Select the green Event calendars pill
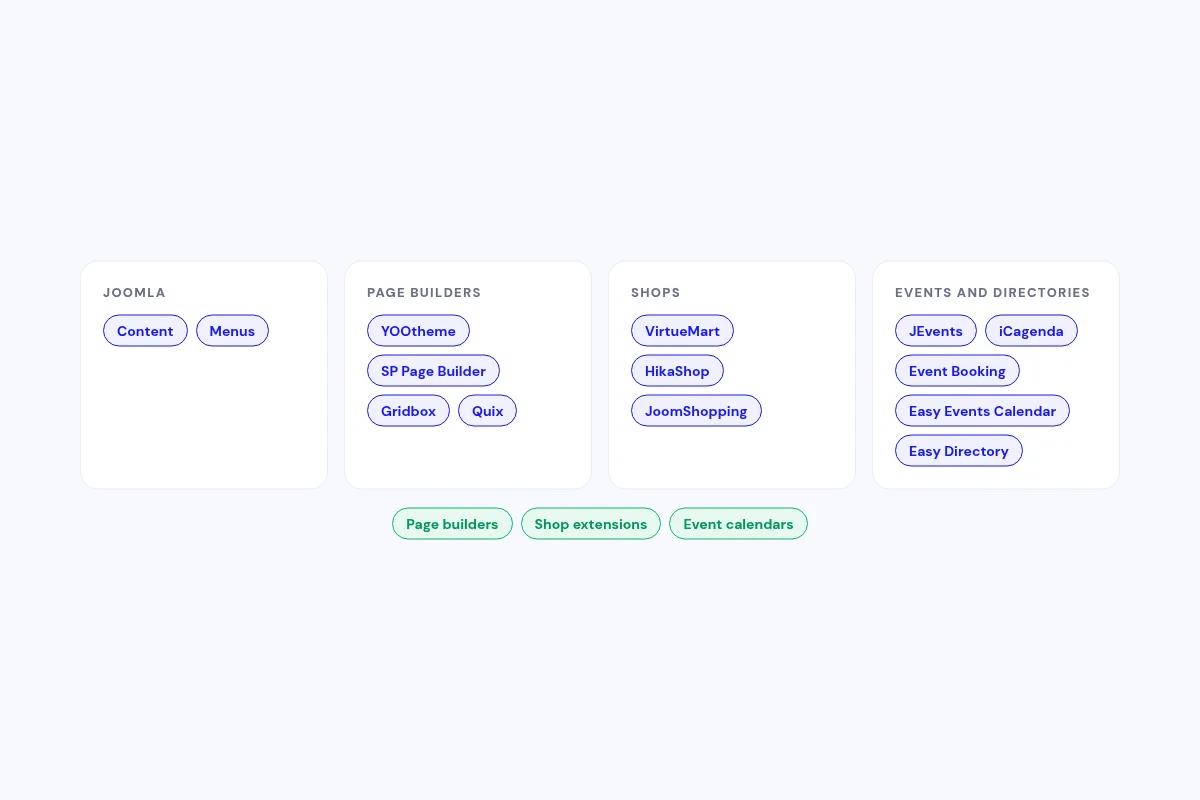The image size is (1200, 800). tap(738, 524)
